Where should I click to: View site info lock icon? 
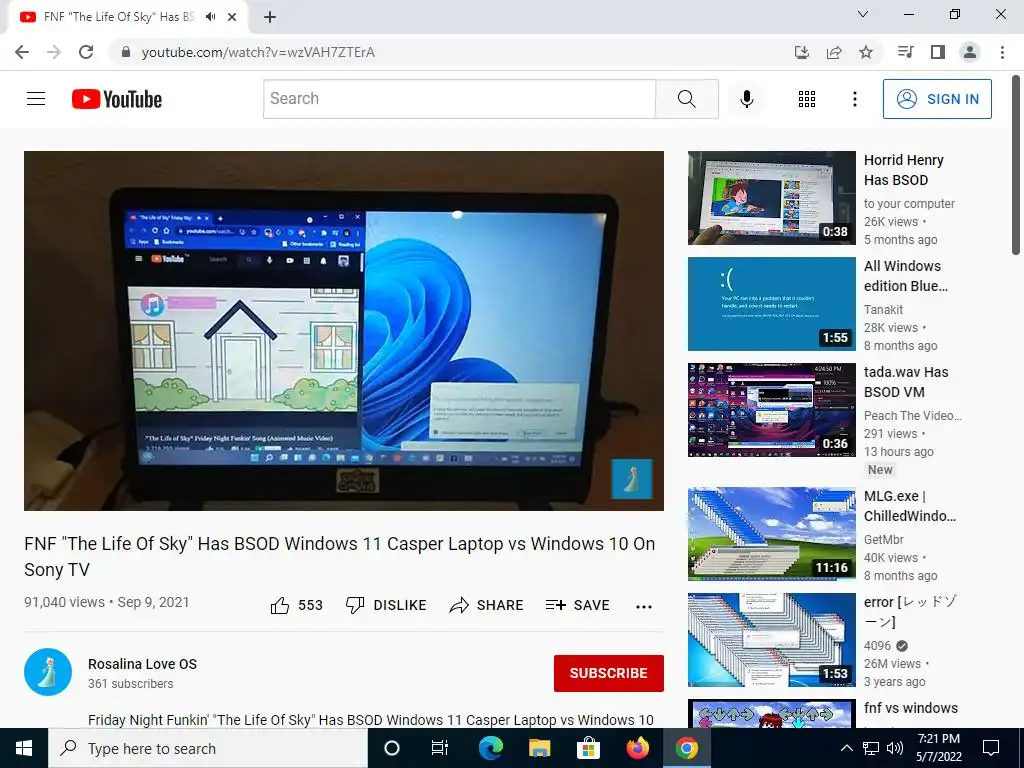pos(126,52)
